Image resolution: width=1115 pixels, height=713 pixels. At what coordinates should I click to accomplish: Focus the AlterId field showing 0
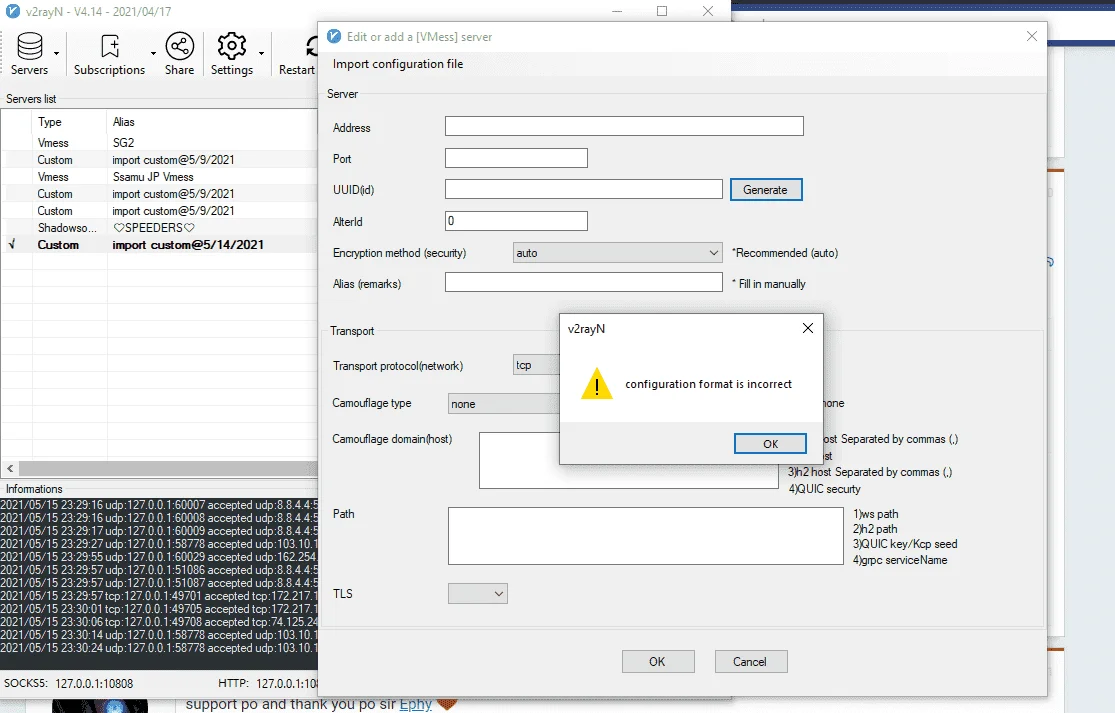[516, 221]
